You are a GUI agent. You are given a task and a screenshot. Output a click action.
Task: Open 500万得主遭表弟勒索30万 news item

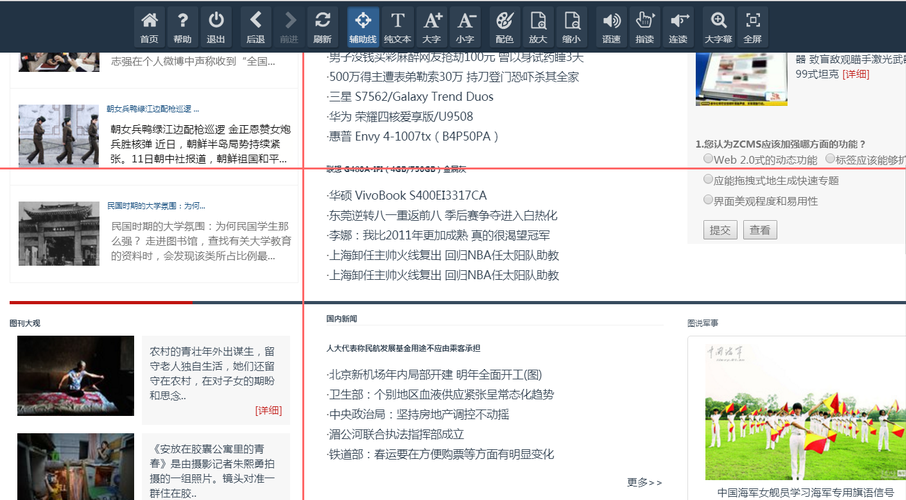pyautogui.click(x=453, y=77)
